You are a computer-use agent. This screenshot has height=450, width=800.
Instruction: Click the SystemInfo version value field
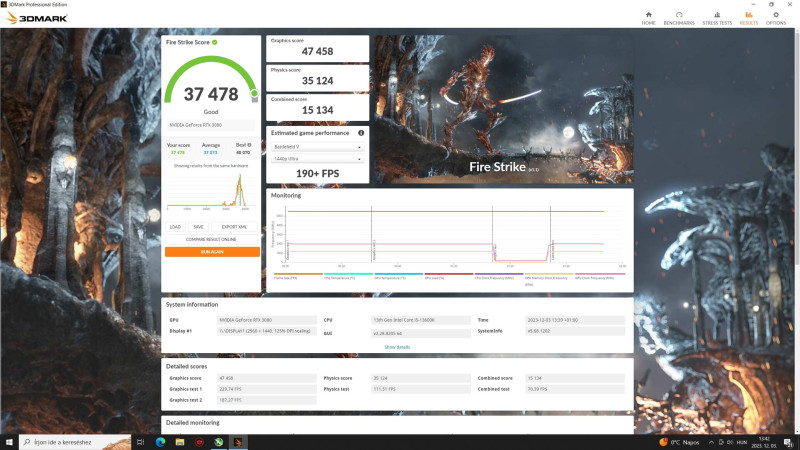[x=575, y=331]
